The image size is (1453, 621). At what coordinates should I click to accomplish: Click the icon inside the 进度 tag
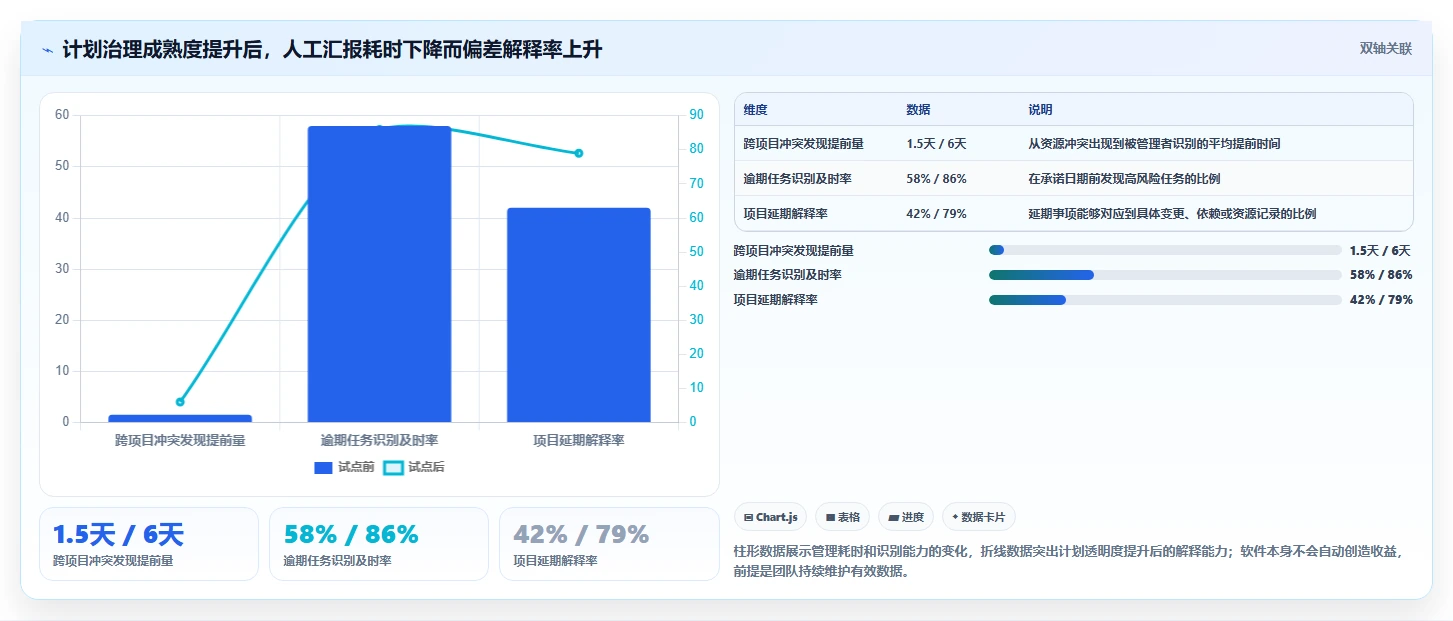click(x=893, y=517)
